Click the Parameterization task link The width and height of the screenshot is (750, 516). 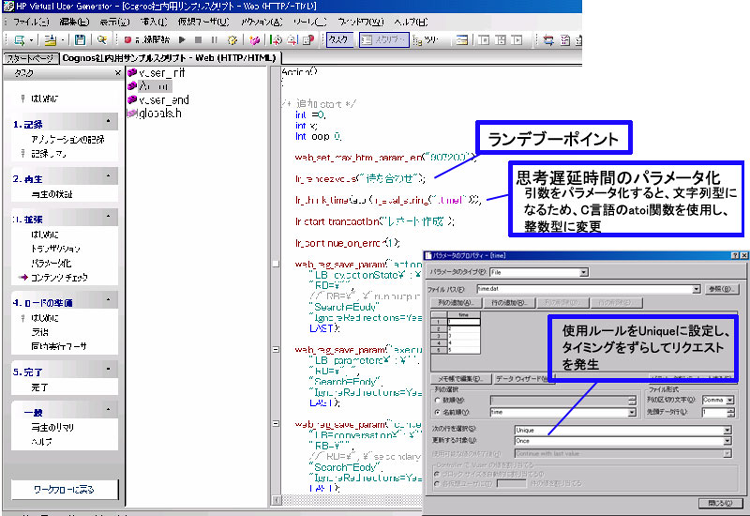(x=51, y=263)
